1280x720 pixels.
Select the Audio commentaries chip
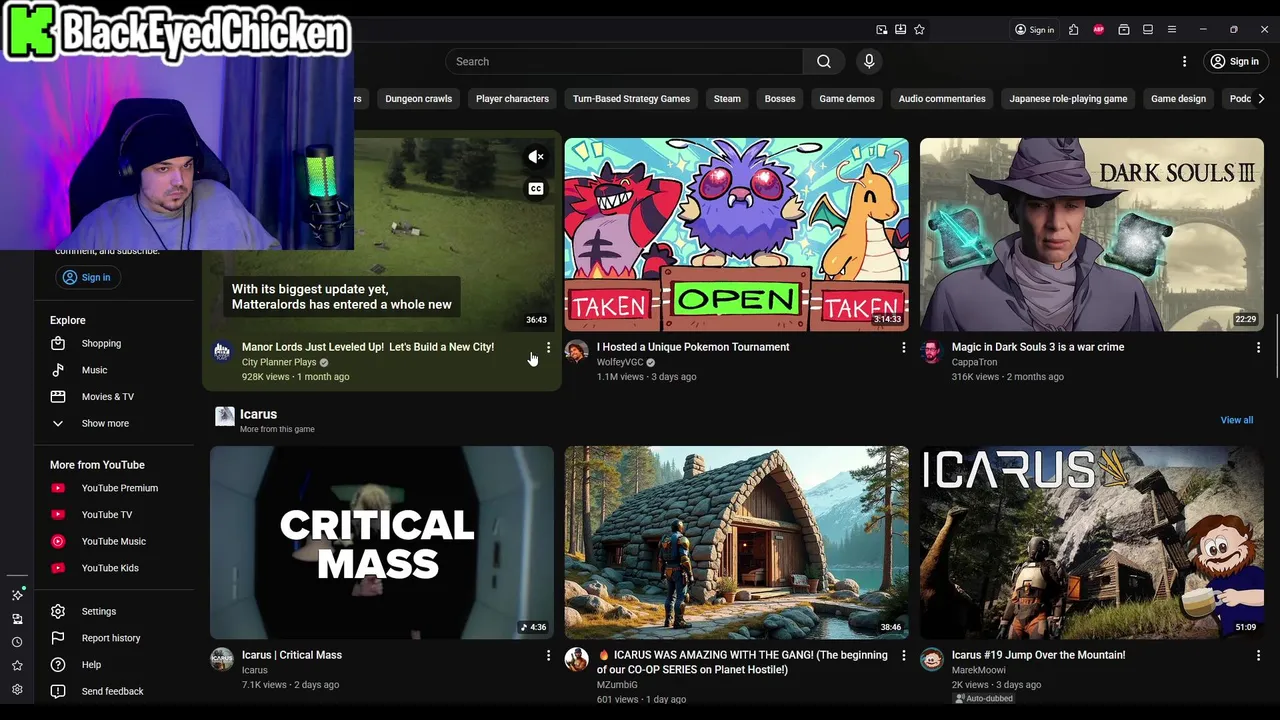[942, 98]
